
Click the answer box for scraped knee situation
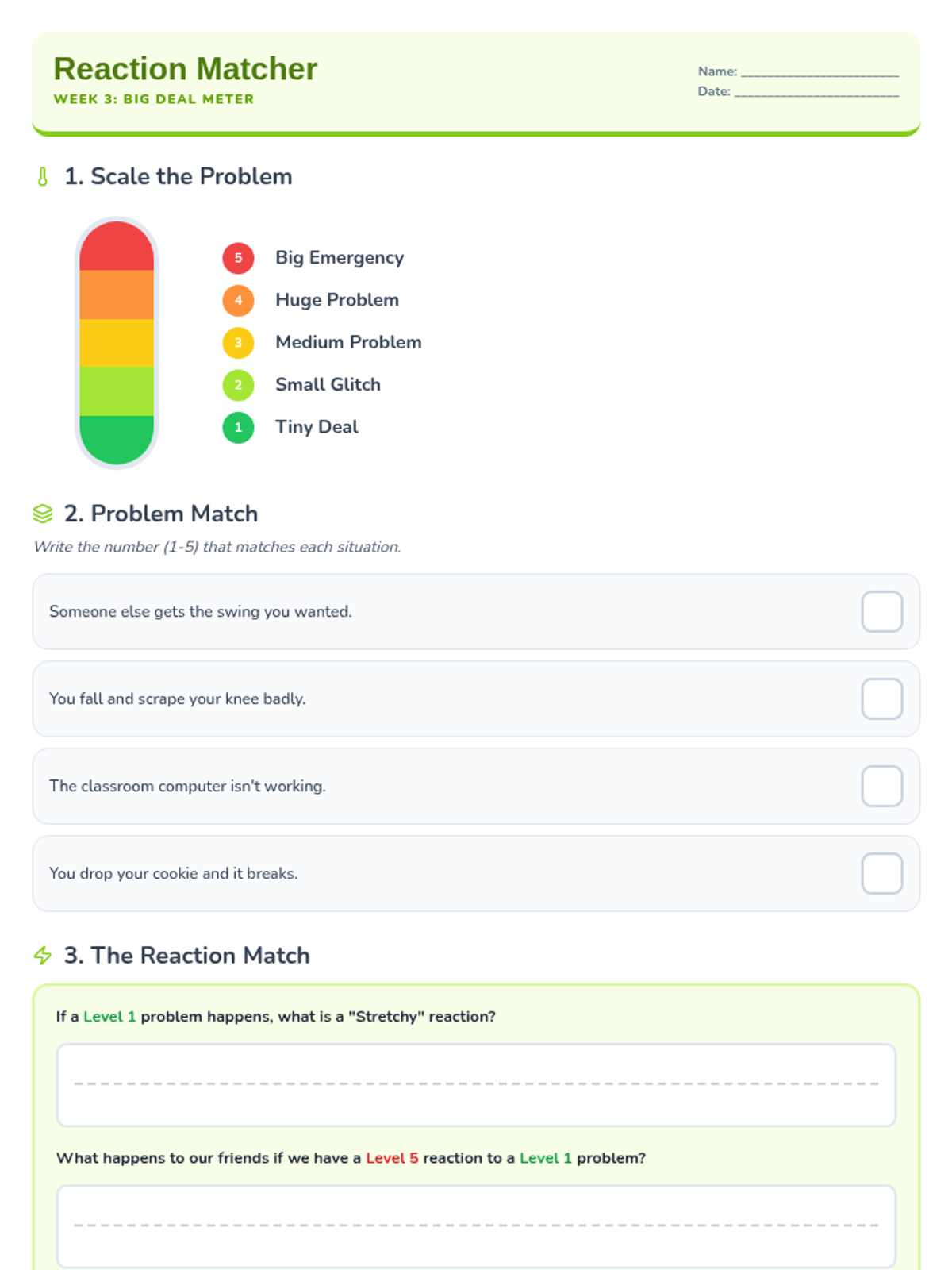pyautogui.click(x=882, y=698)
